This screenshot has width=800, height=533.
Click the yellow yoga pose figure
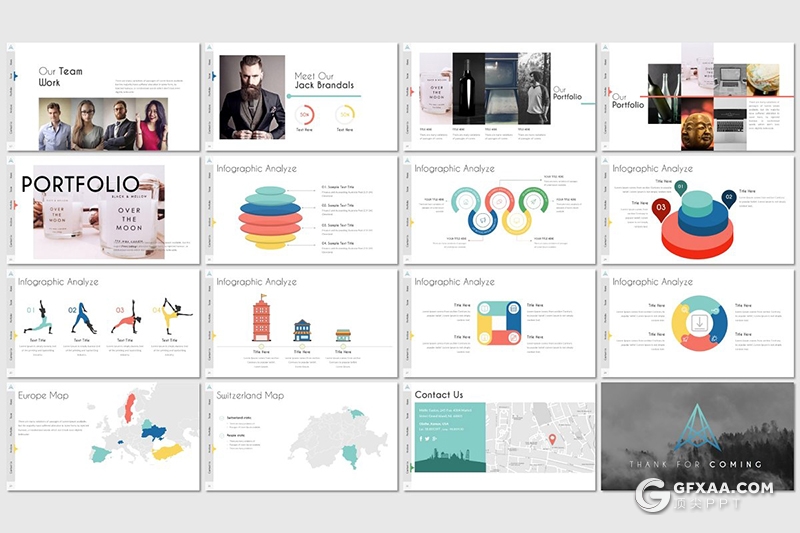171,317
